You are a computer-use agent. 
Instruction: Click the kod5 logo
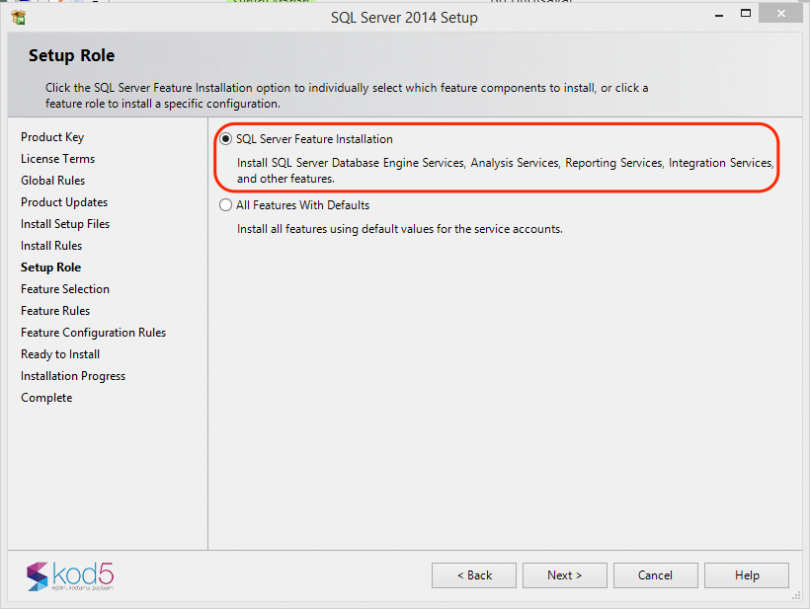(x=70, y=577)
